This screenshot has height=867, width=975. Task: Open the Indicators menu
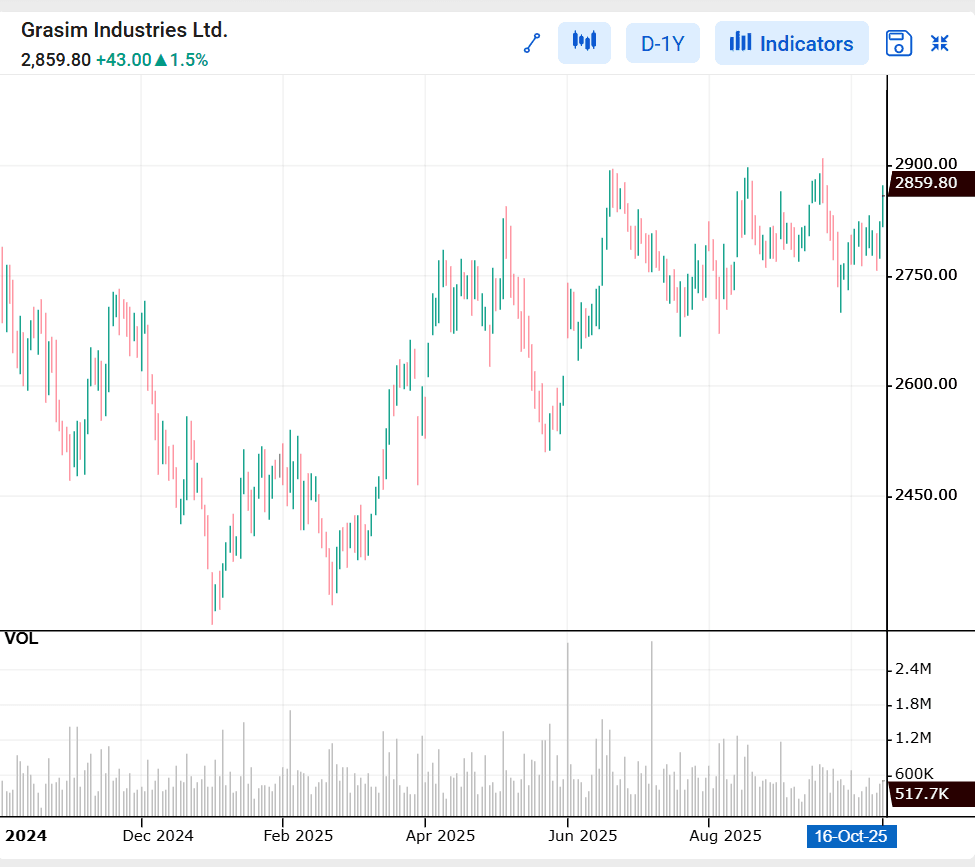791,44
